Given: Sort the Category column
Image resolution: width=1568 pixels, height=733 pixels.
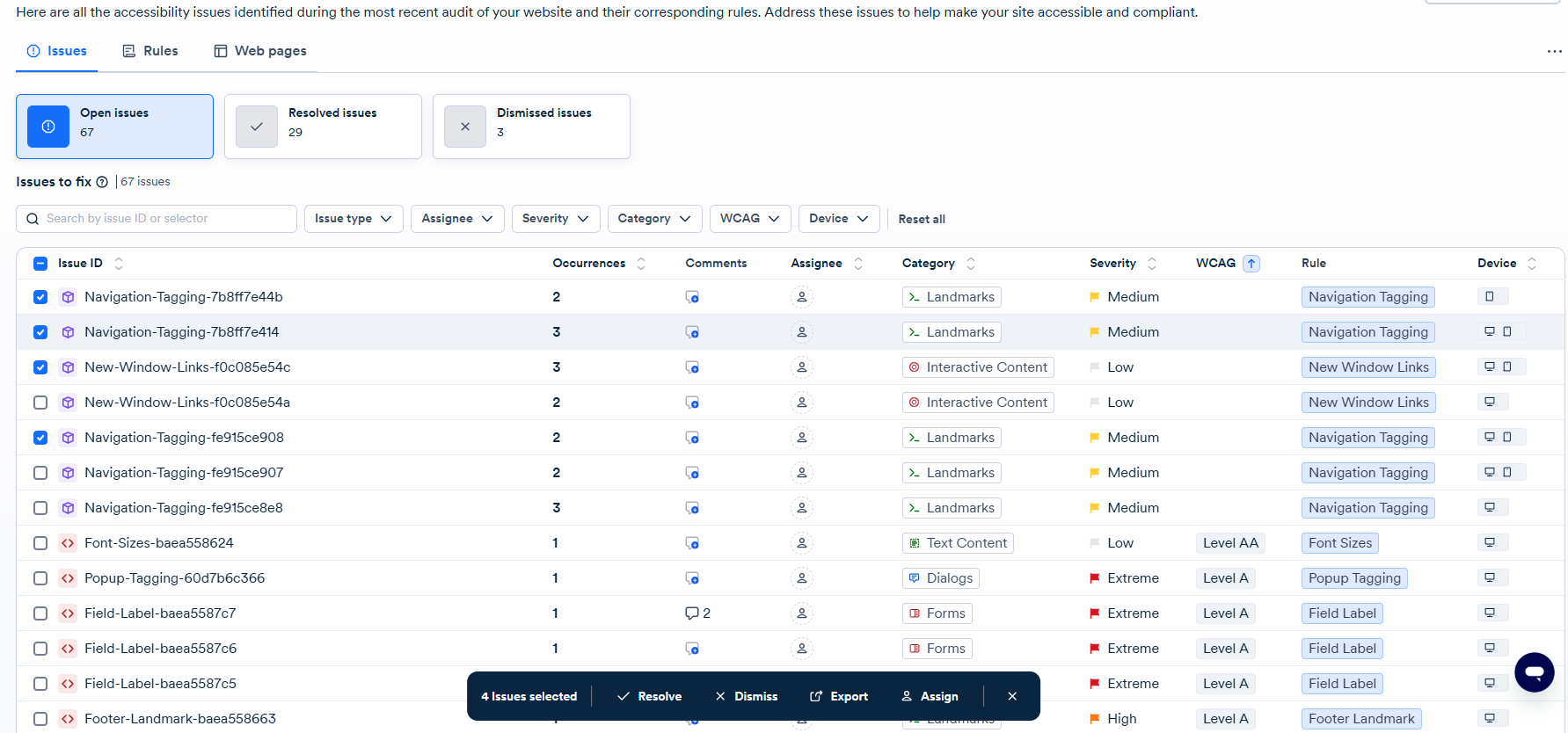Looking at the screenshot, I should point(971,264).
